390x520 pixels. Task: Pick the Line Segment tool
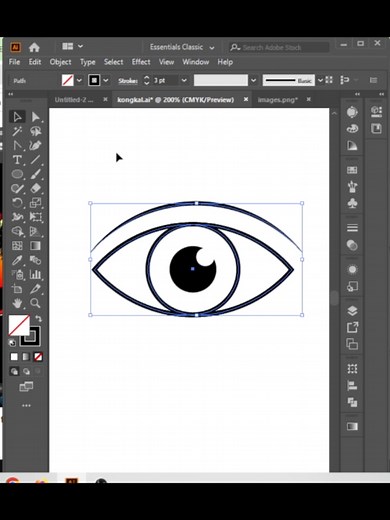pos(35,160)
